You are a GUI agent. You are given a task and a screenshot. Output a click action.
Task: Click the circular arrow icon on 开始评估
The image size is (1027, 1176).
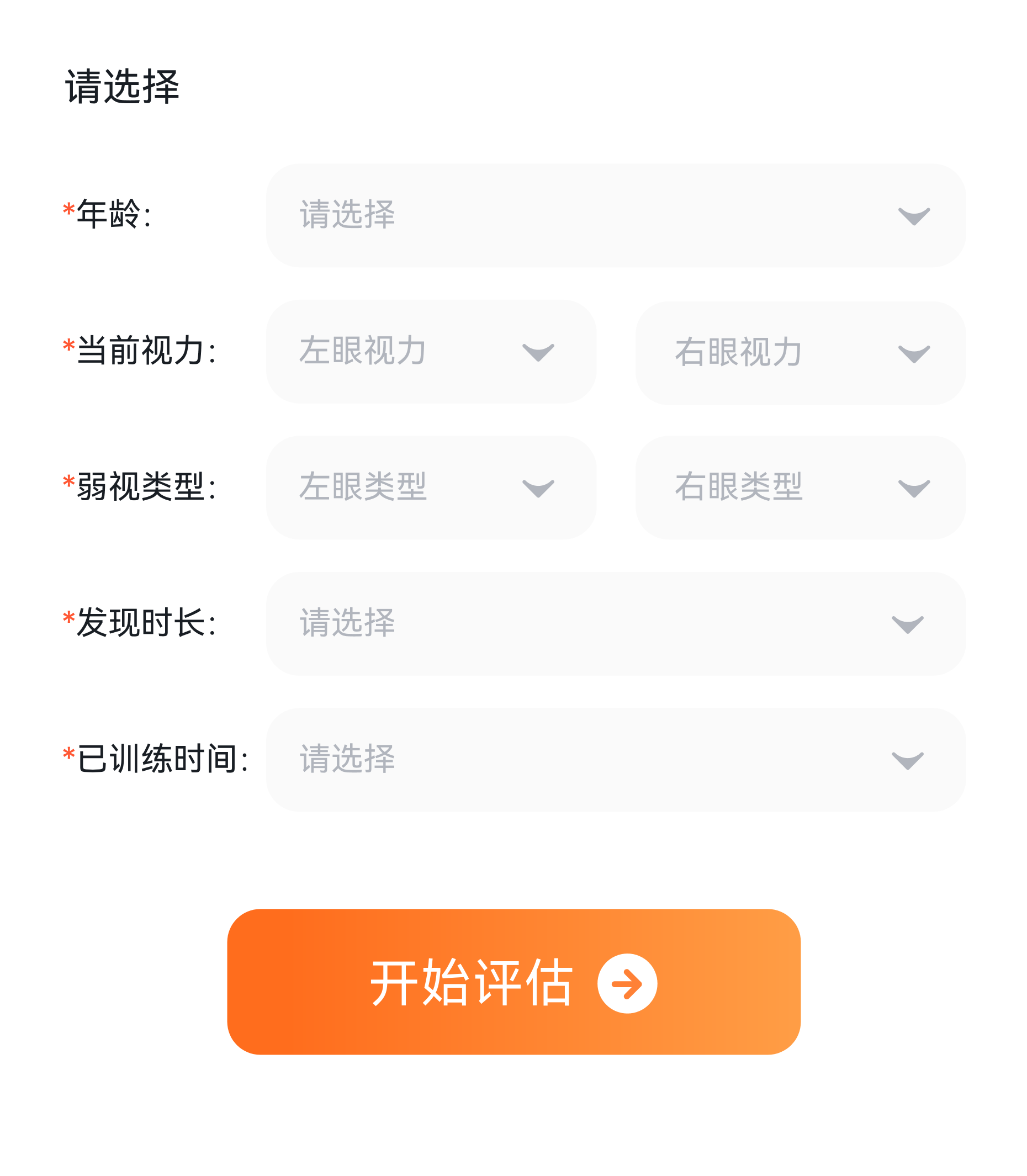(x=627, y=983)
